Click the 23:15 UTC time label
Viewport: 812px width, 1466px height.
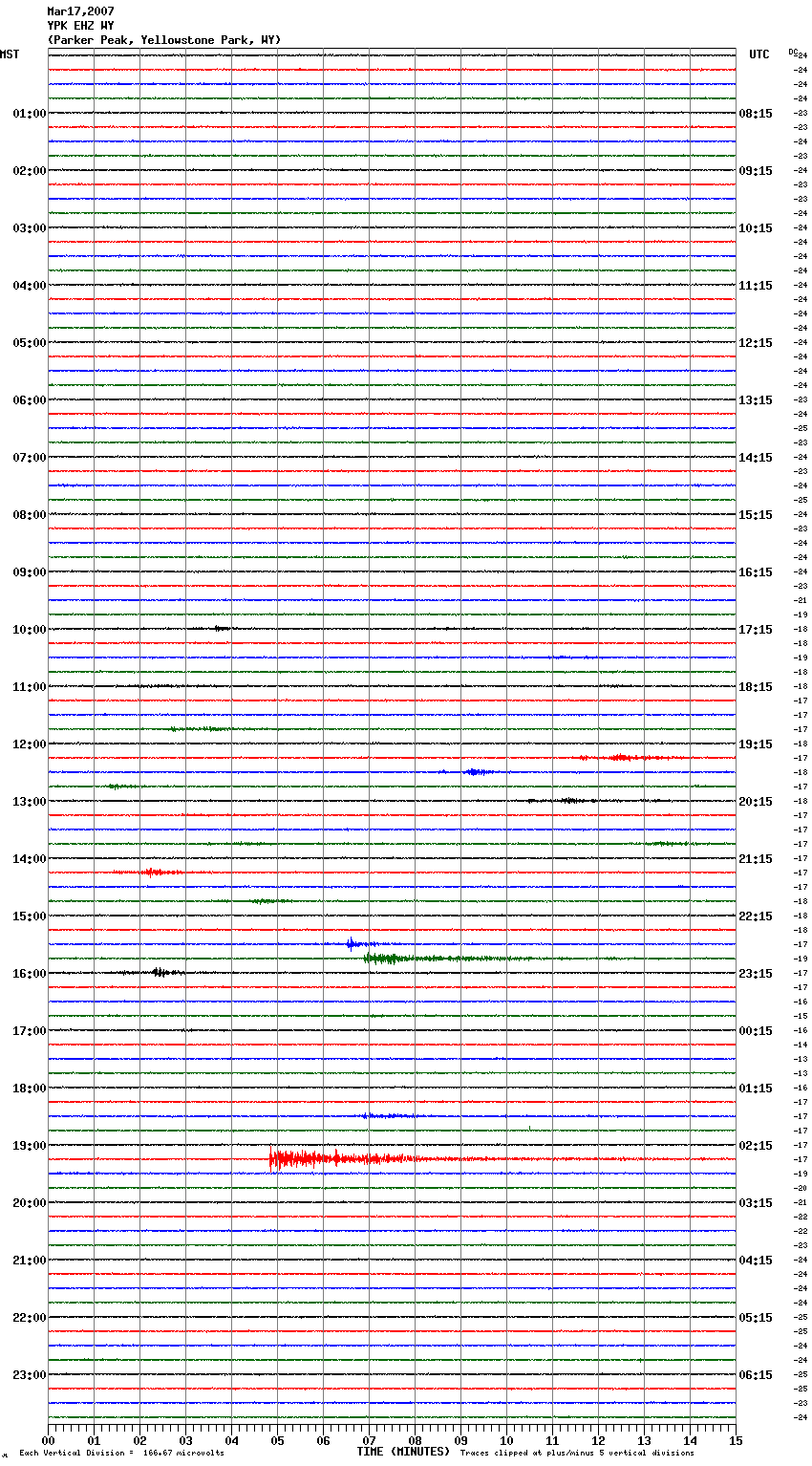click(756, 974)
